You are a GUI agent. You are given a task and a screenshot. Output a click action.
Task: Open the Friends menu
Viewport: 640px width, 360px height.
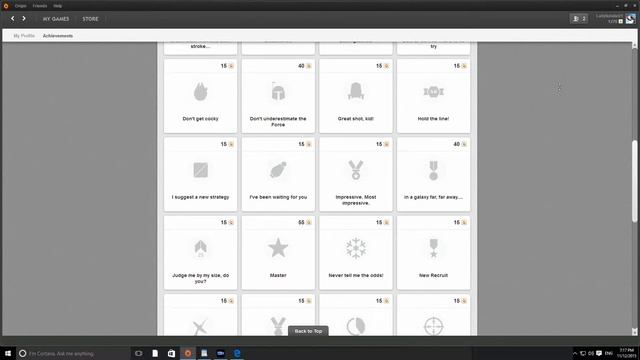click(x=40, y=6)
